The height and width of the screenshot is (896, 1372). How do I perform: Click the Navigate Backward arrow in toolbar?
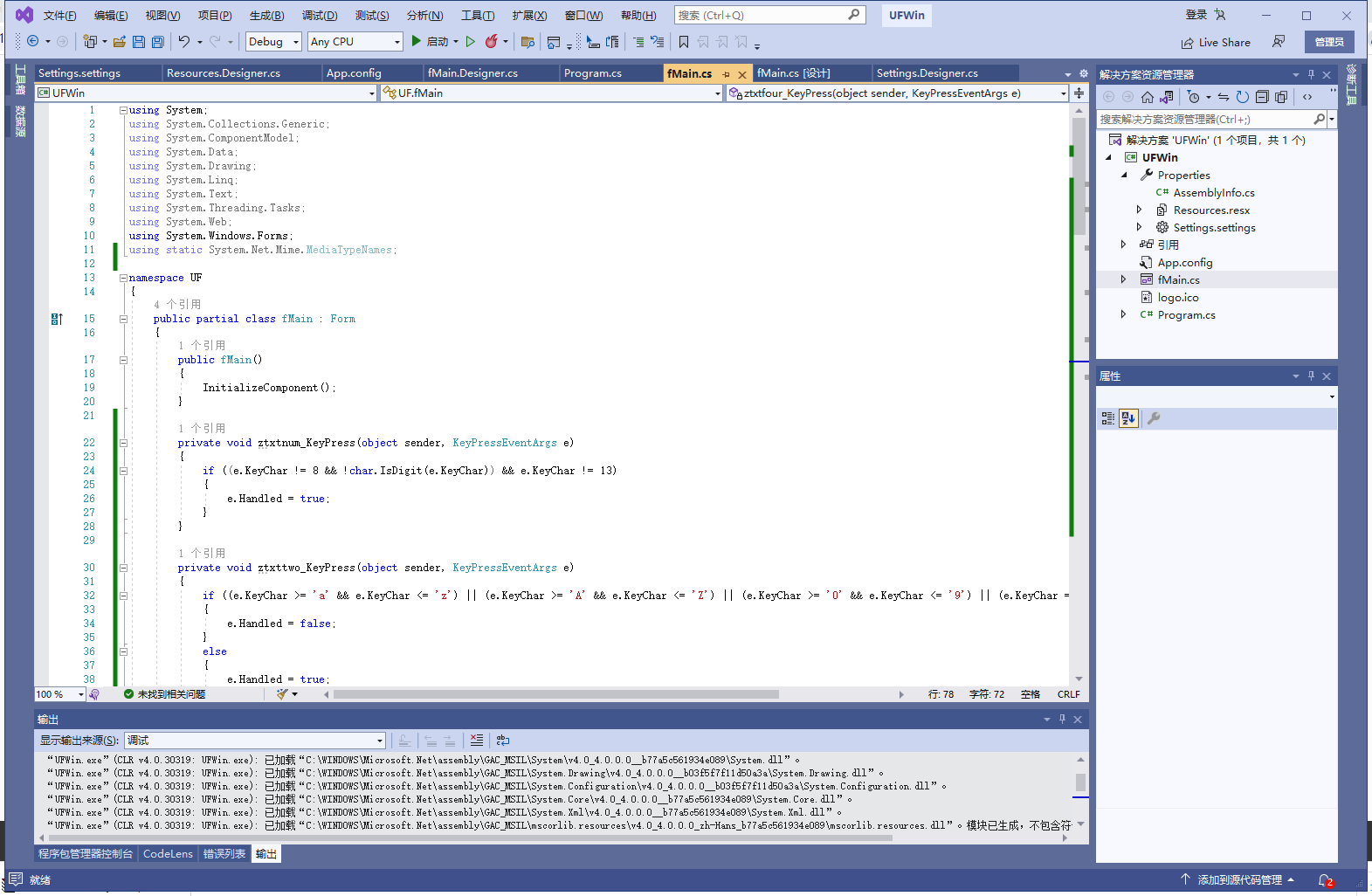pyautogui.click(x=33, y=41)
